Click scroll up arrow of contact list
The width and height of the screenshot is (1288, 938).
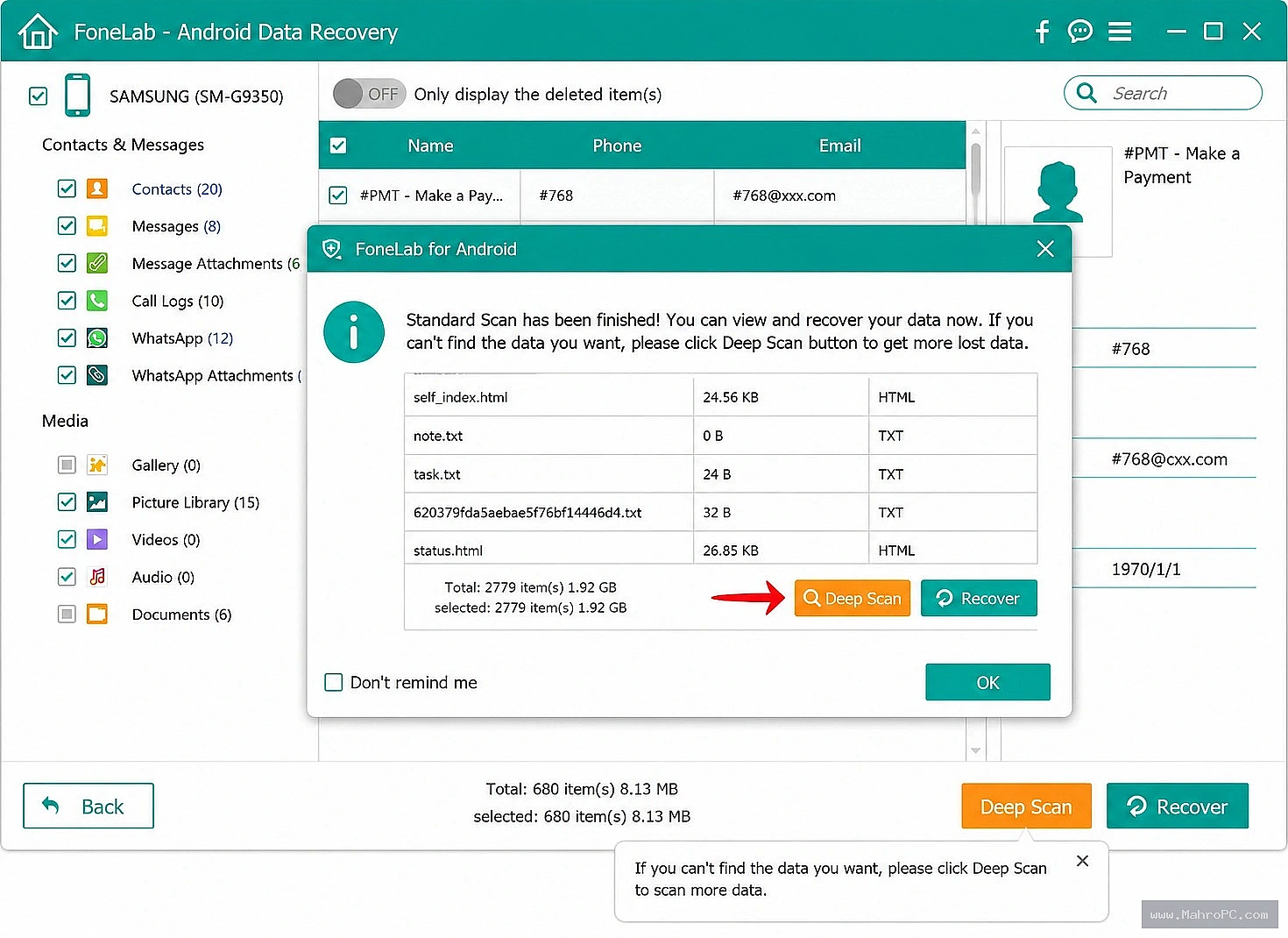[x=975, y=131]
